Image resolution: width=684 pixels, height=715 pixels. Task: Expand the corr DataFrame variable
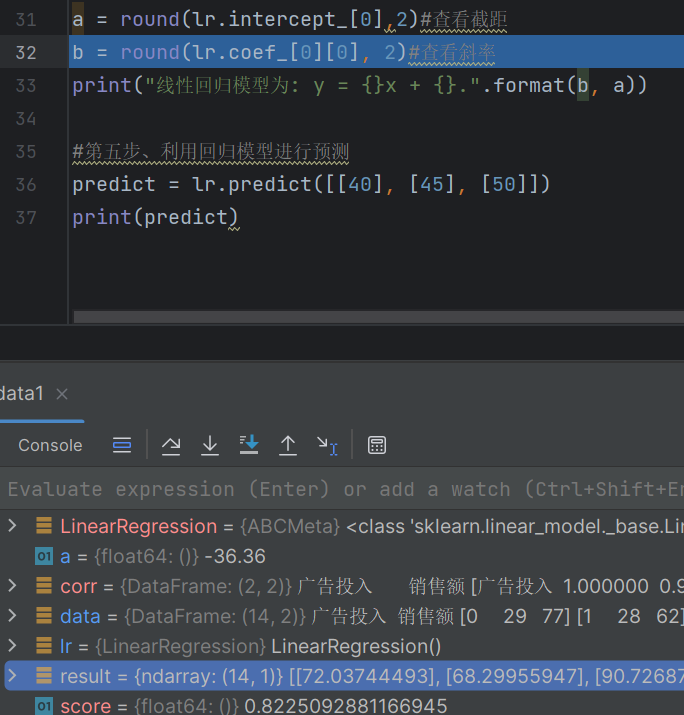12,585
